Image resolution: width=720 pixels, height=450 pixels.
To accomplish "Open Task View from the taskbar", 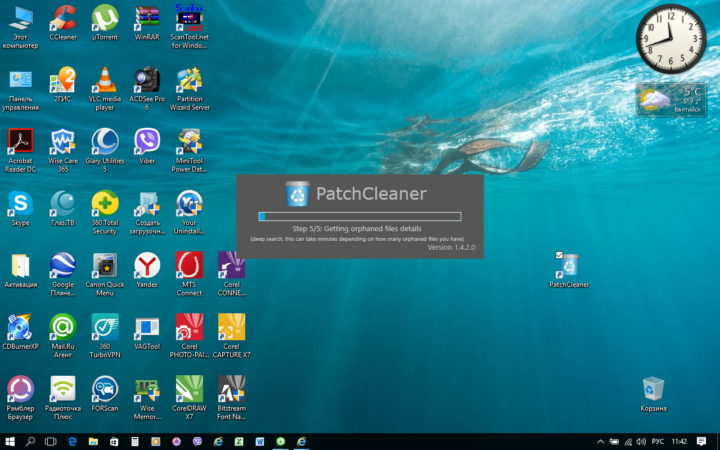I will click(51, 442).
